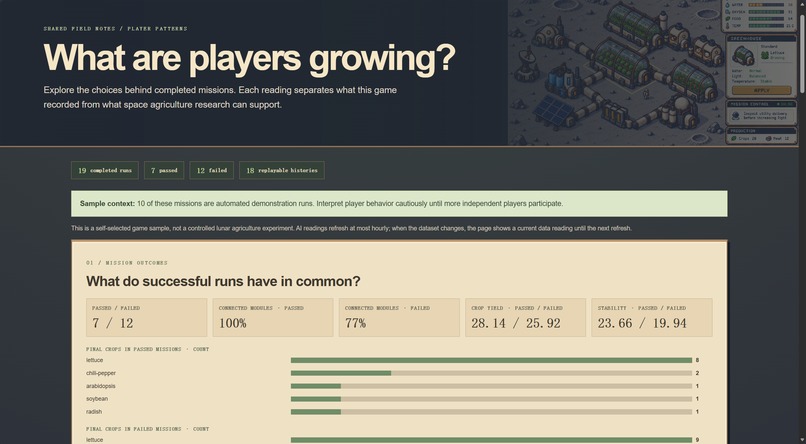Click the green 'Sample context' notice banner
The width and height of the screenshot is (806, 444).
pyautogui.click(x=399, y=204)
